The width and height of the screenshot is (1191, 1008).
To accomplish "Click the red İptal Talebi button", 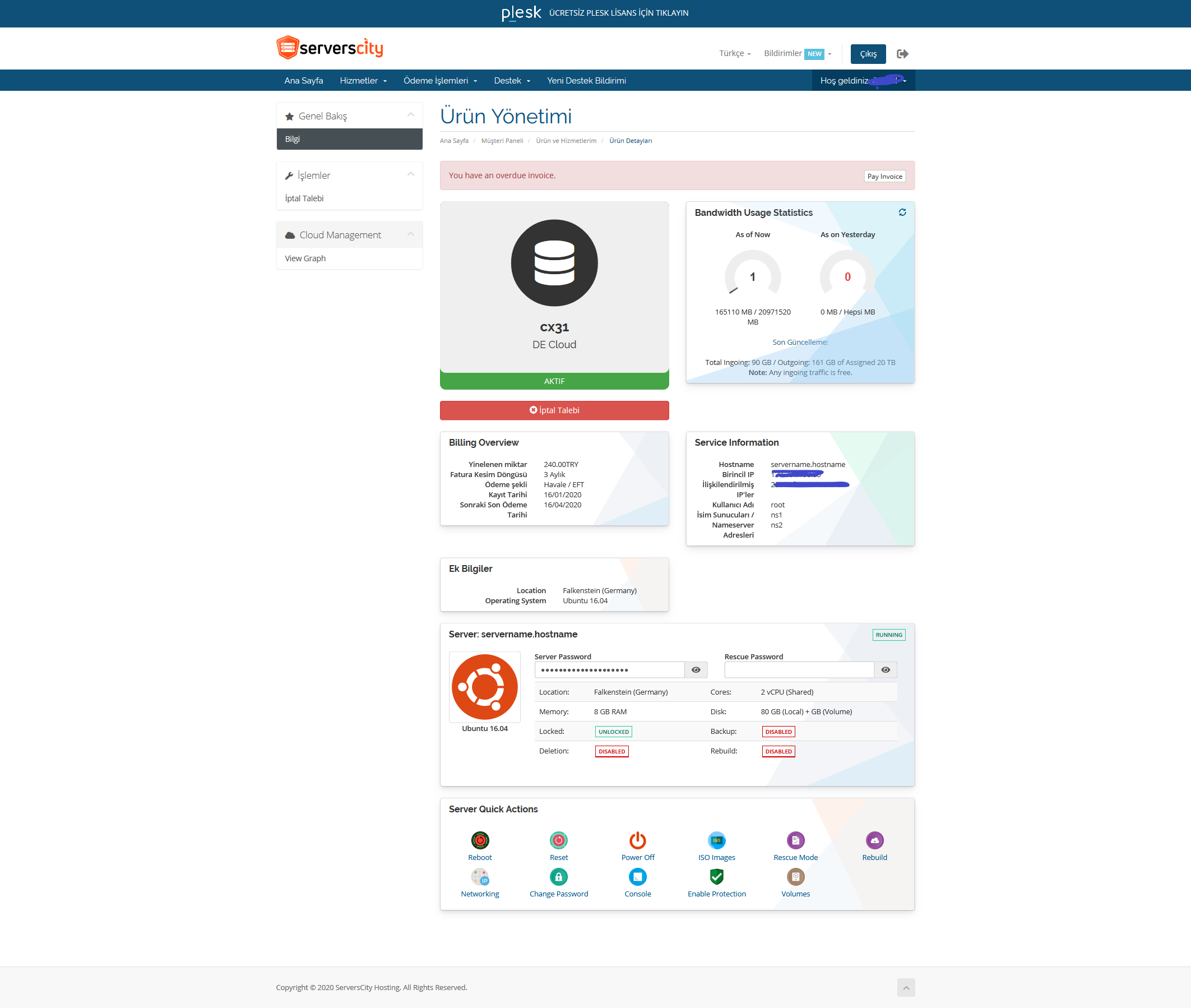I will (x=554, y=410).
